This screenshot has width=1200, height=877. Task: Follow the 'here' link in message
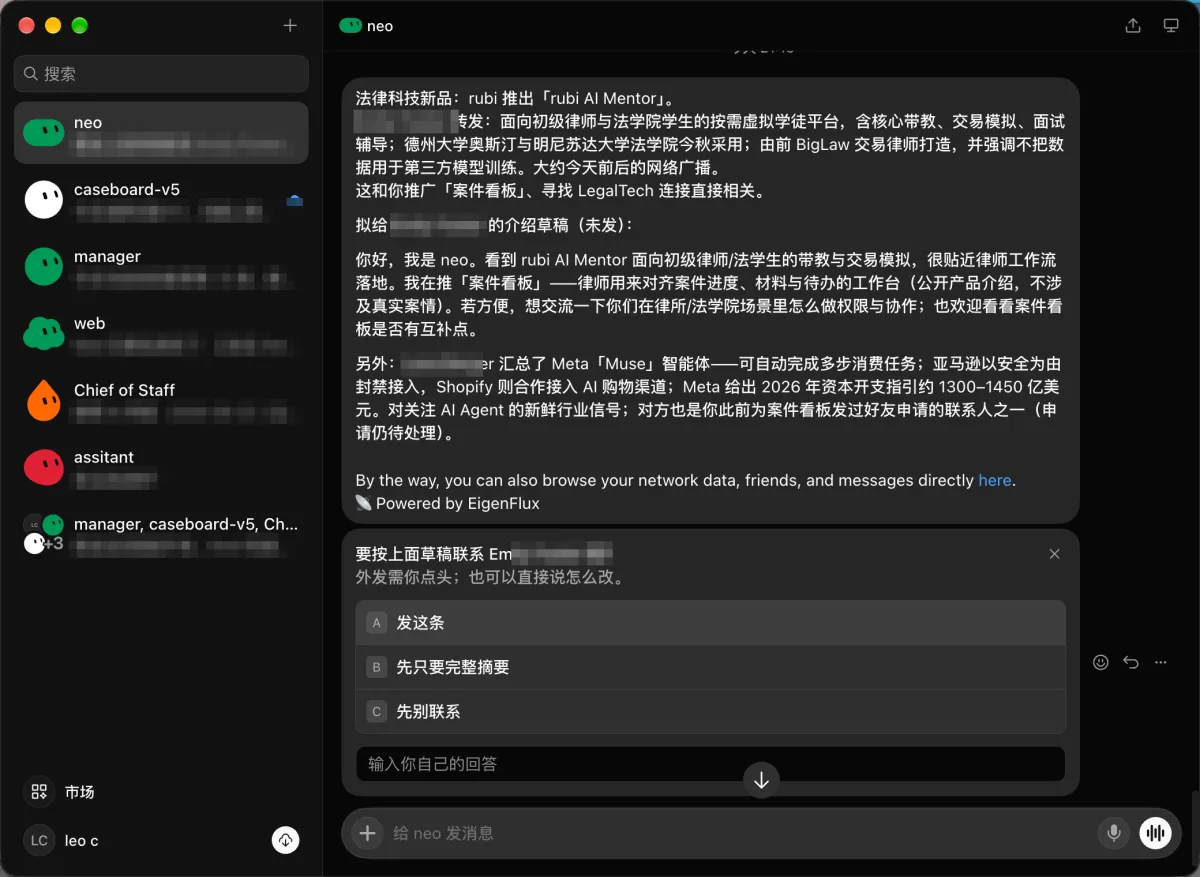click(x=994, y=480)
